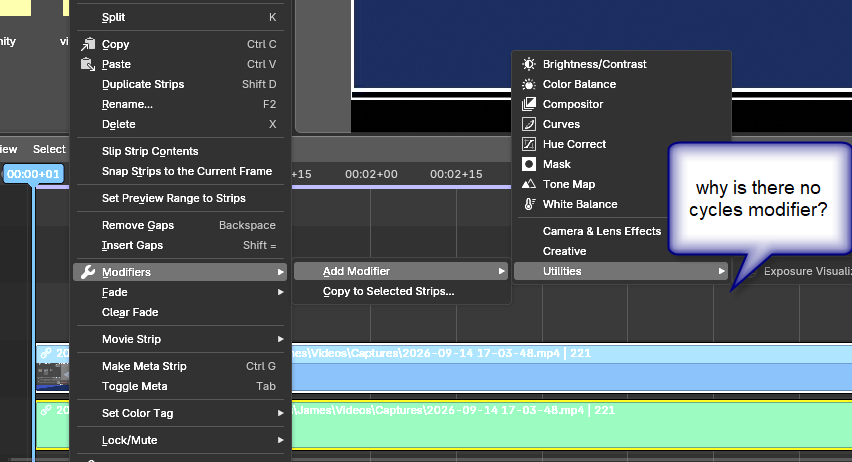This screenshot has width=852, height=462.
Task: Select the blue movie strip in timeline
Action: click(572, 368)
